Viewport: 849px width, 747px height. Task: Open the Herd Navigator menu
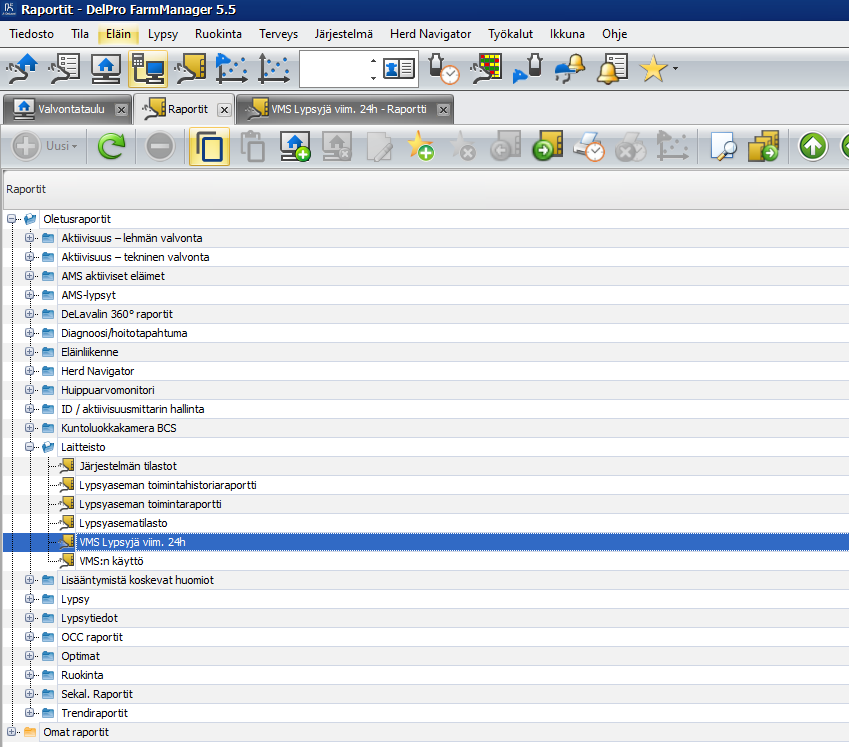(x=430, y=34)
